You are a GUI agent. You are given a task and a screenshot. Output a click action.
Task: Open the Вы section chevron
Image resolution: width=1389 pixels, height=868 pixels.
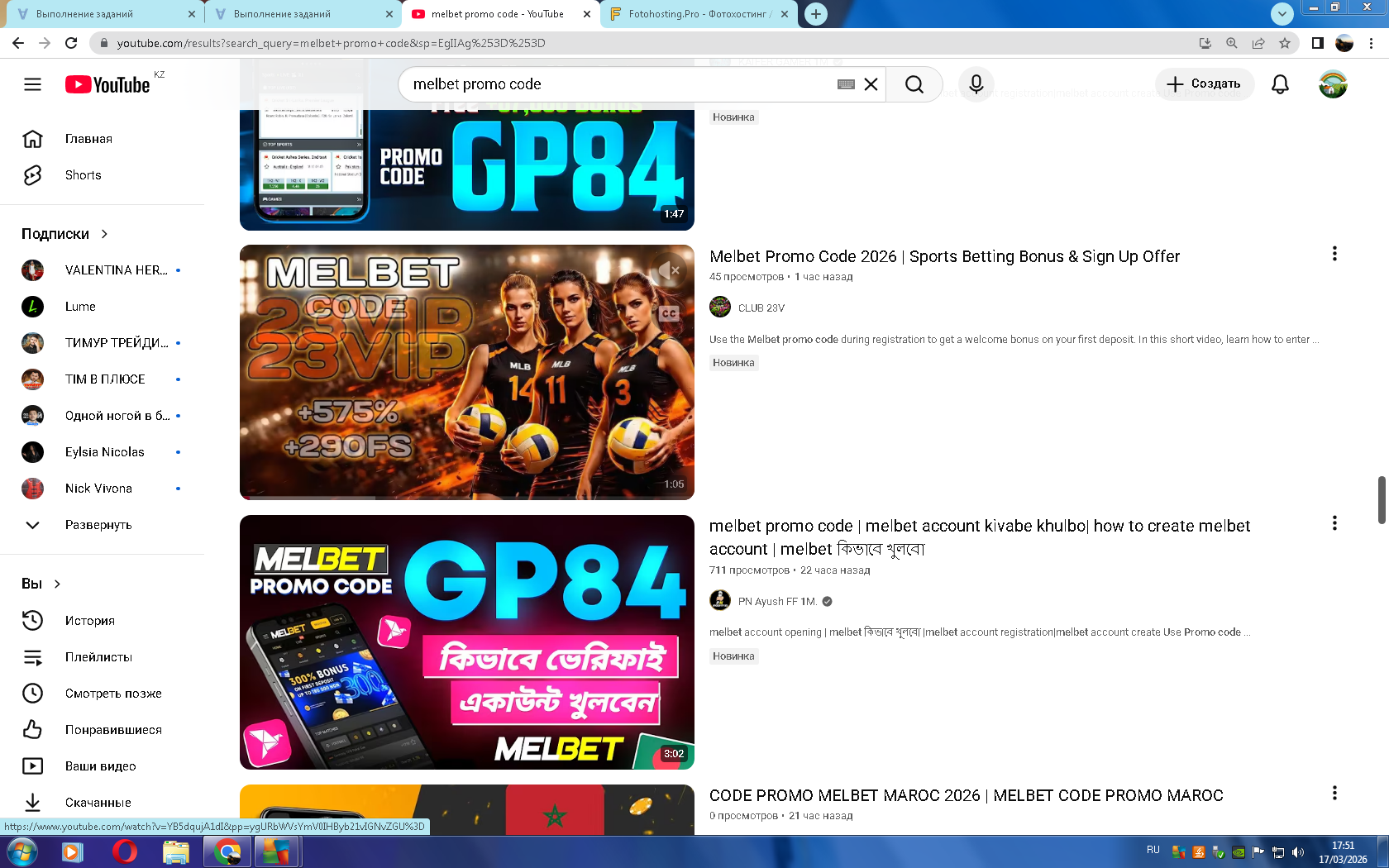click(57, 584)
